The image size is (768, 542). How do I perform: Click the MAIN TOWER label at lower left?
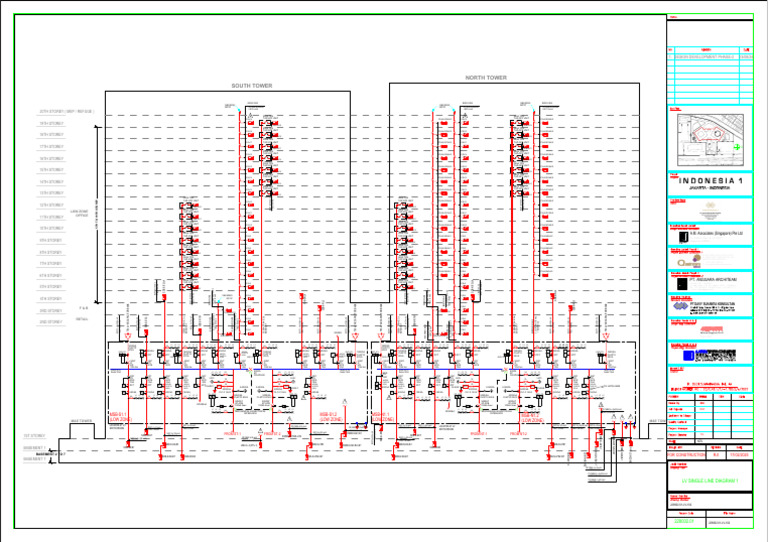coord(81,421)
